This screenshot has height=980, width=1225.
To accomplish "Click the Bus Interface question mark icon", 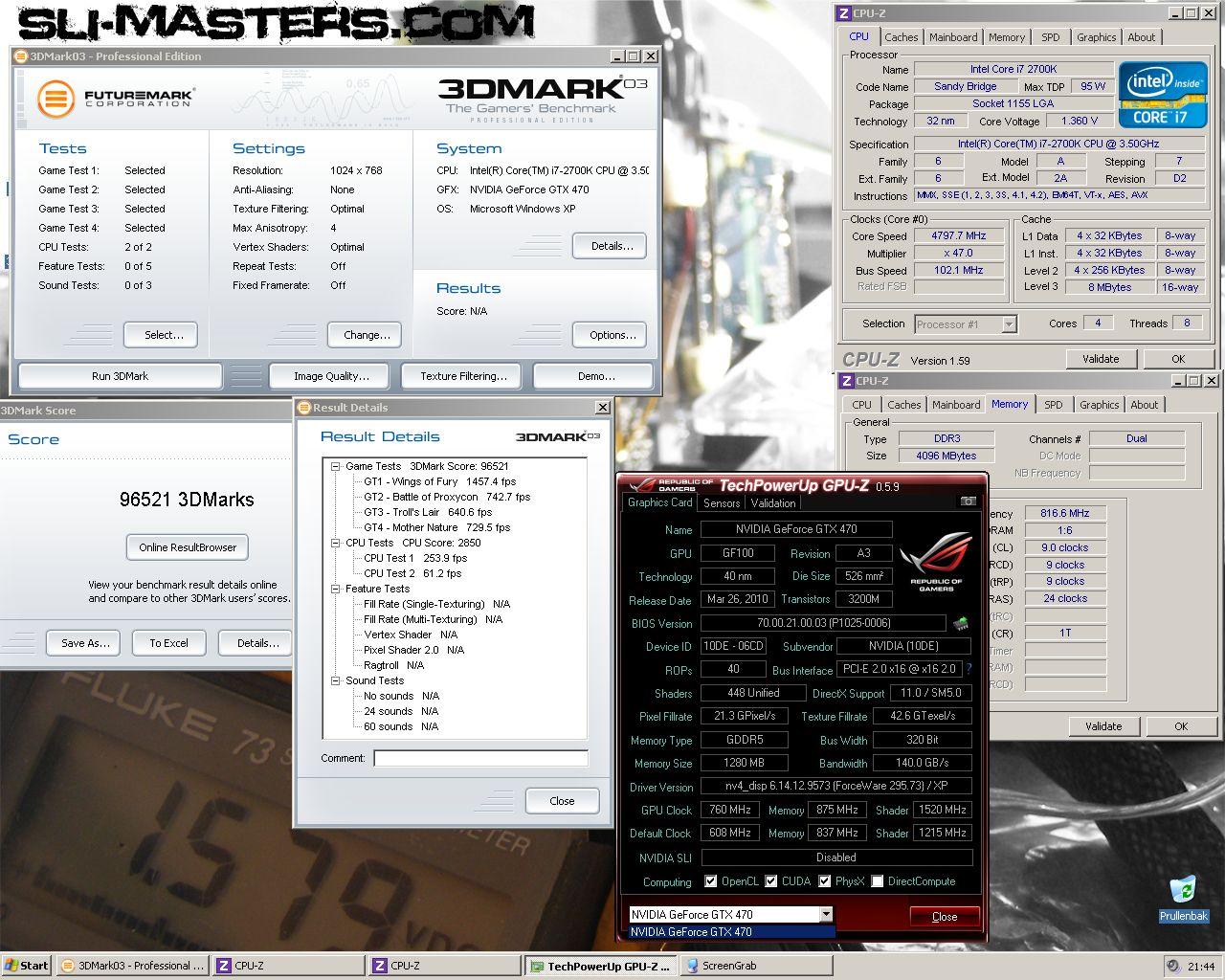I will (969, 669).
